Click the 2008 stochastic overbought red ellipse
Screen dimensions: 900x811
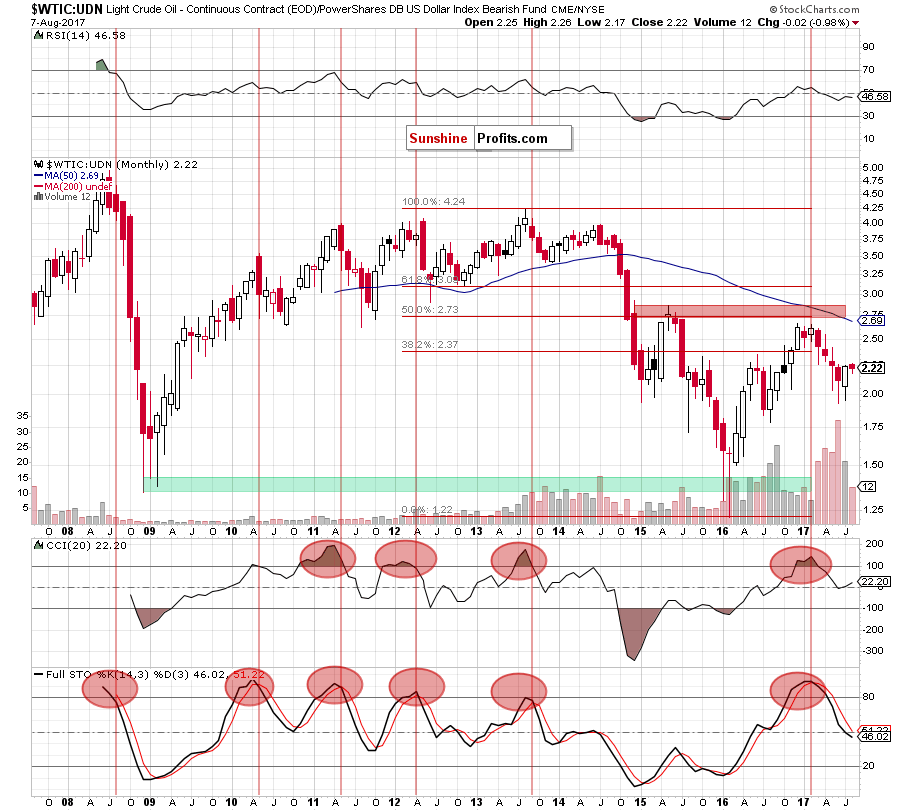pos(110,689)
